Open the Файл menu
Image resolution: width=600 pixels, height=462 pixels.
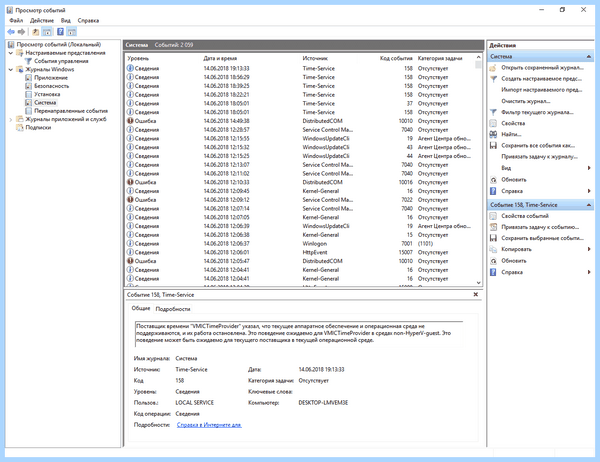pyautogui.click(x=16, y=20)
